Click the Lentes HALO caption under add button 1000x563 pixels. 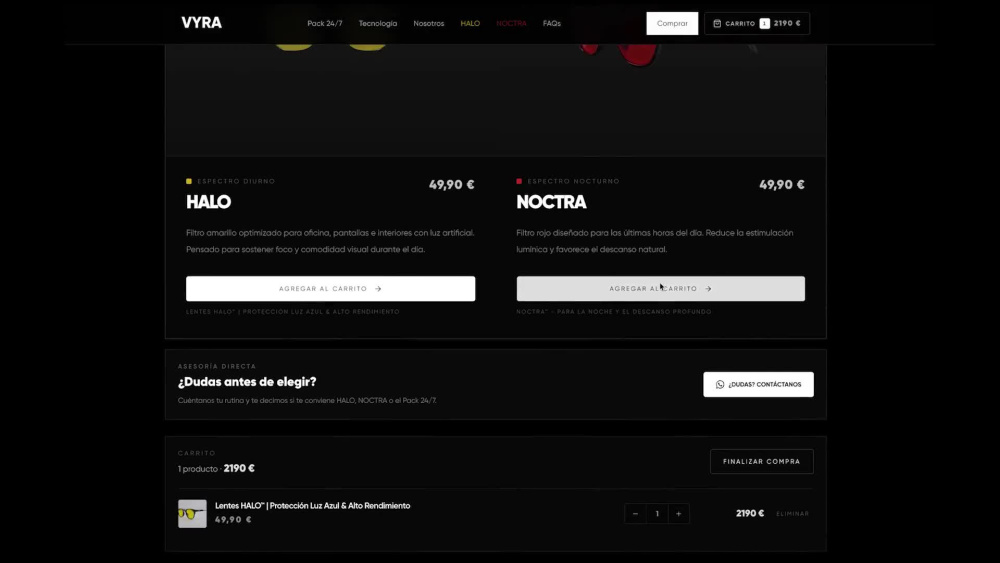[x=293, y=312]
